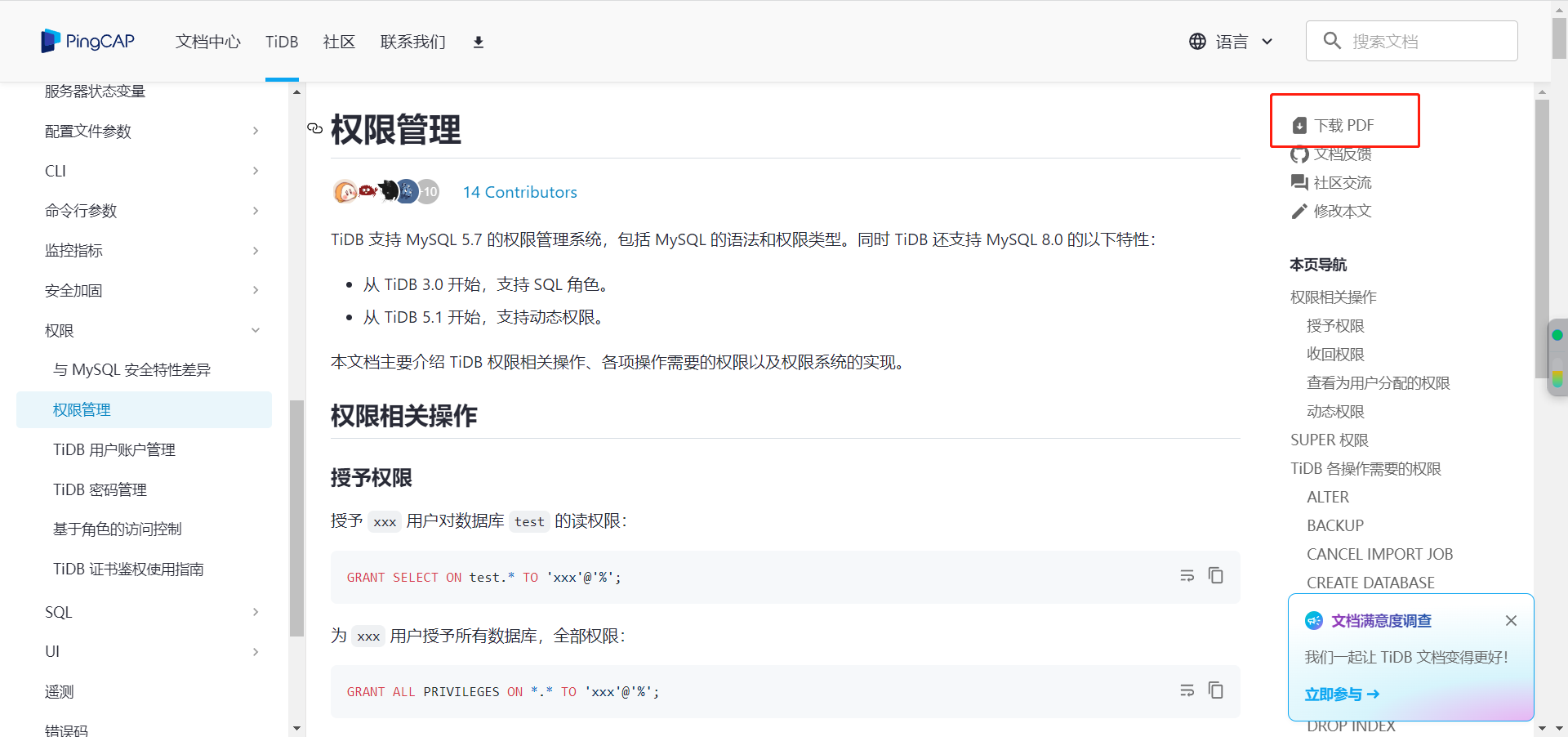
Task: Click the sidebar scrollbar thumb
Action: coord(296,518)
